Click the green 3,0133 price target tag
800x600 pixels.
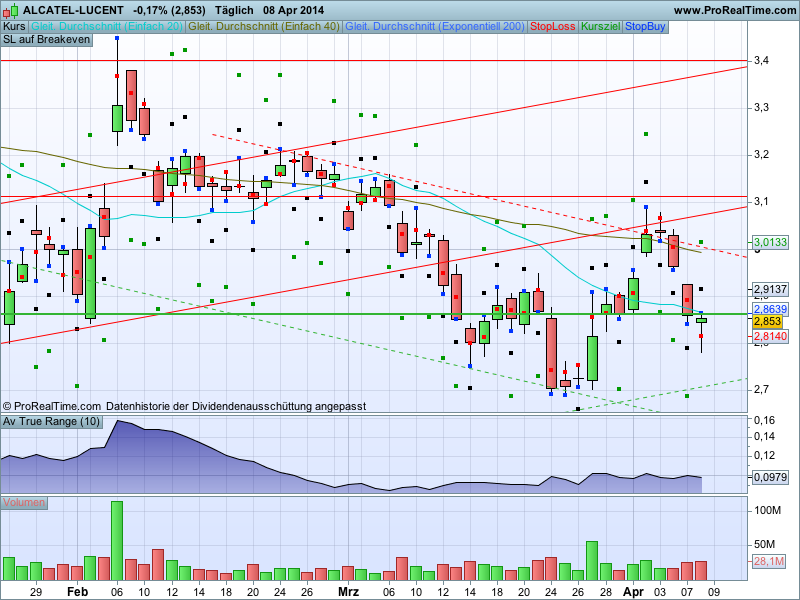770,242
